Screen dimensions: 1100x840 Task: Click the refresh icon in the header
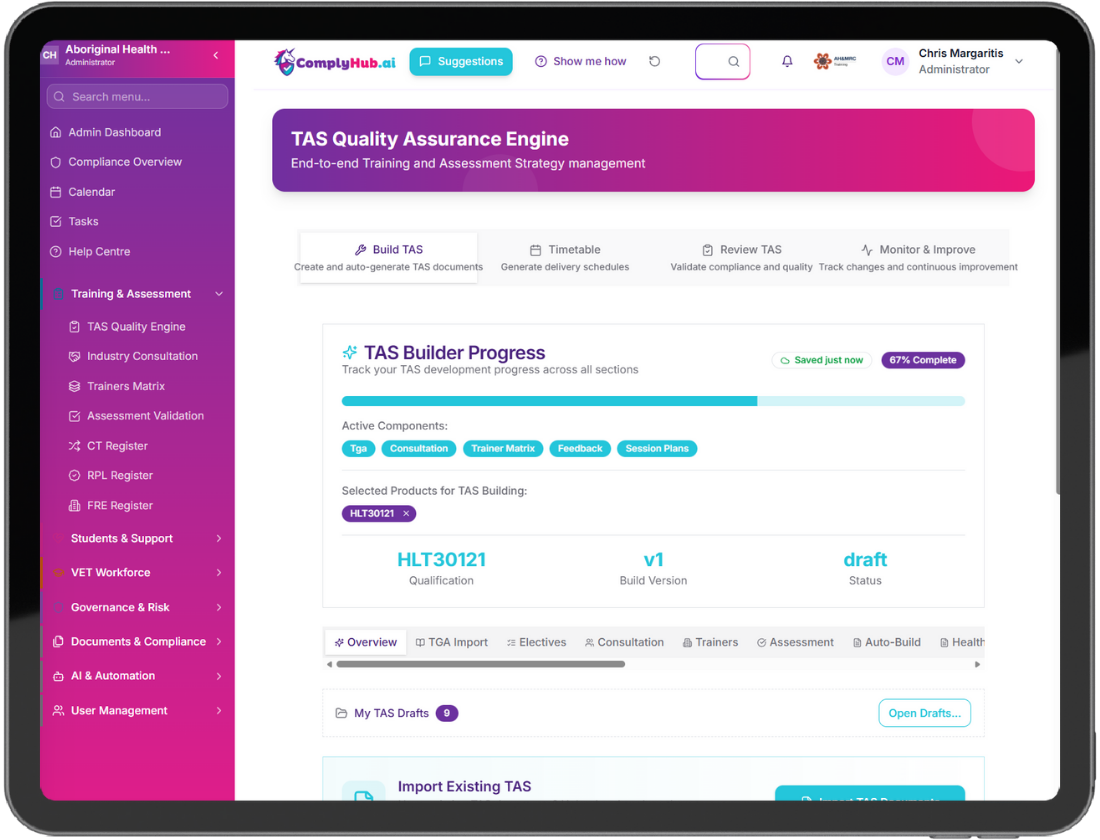click(655, 61)
